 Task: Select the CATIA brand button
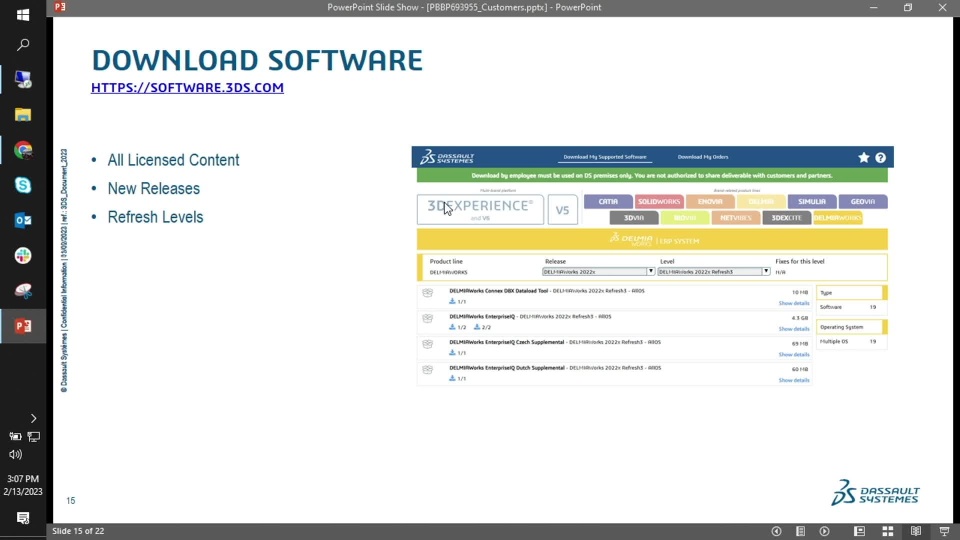[x=608, y=201]
